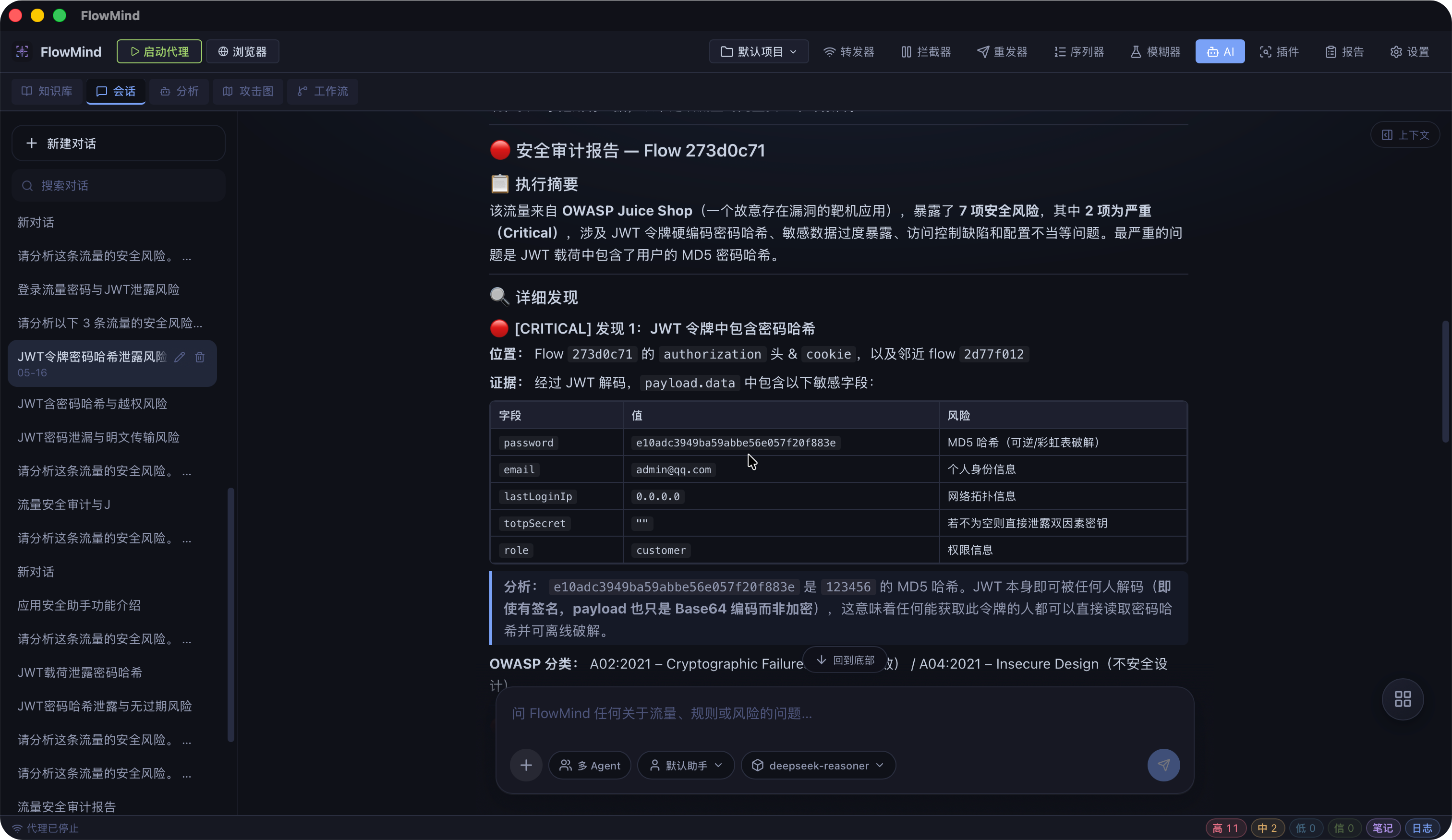Screen dimensions: 1452x840
Task: Open conversation 登录流量密码与JWT泄露风险
Action: 112,290
